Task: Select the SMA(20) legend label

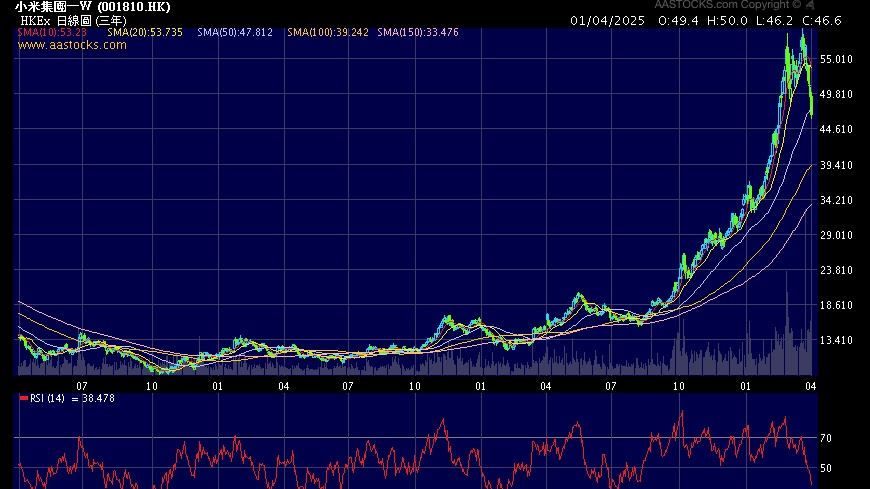Action: tap(145, 33)
